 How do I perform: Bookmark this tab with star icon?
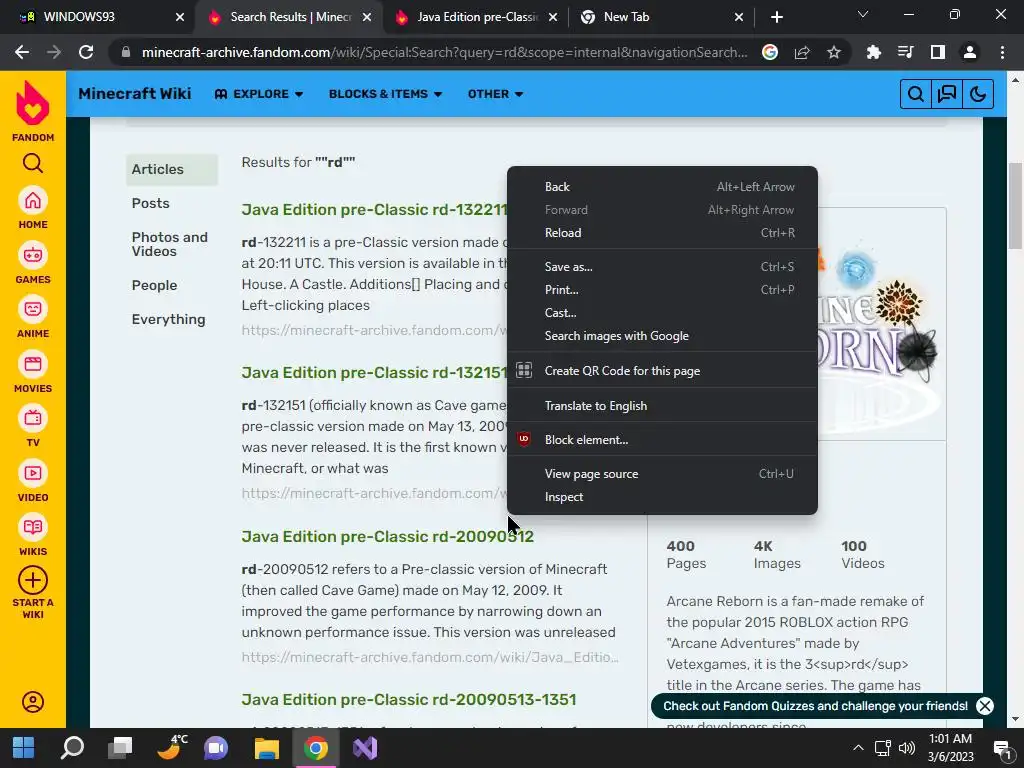point(834,52)
